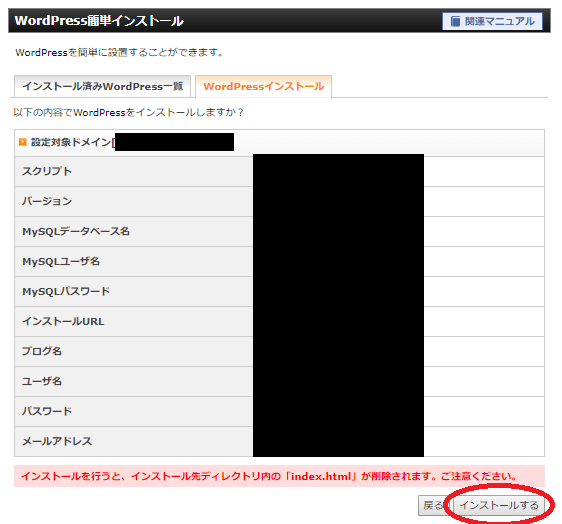The height and width of the screenshot is (524, 562).
Task: Click the インストールする button
Action: coord(499,505)
